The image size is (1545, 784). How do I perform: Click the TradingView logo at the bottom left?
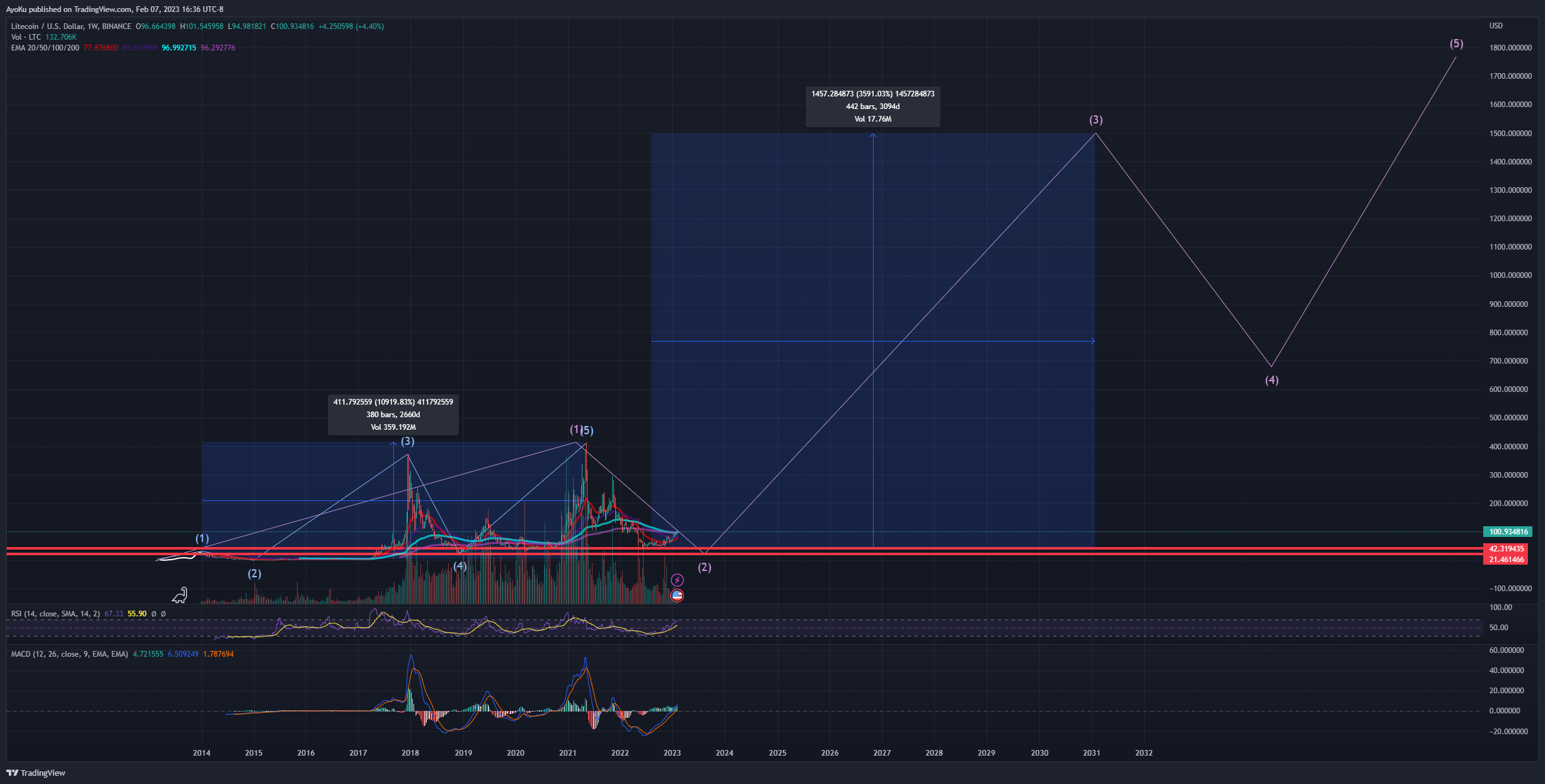click(36, 773)
